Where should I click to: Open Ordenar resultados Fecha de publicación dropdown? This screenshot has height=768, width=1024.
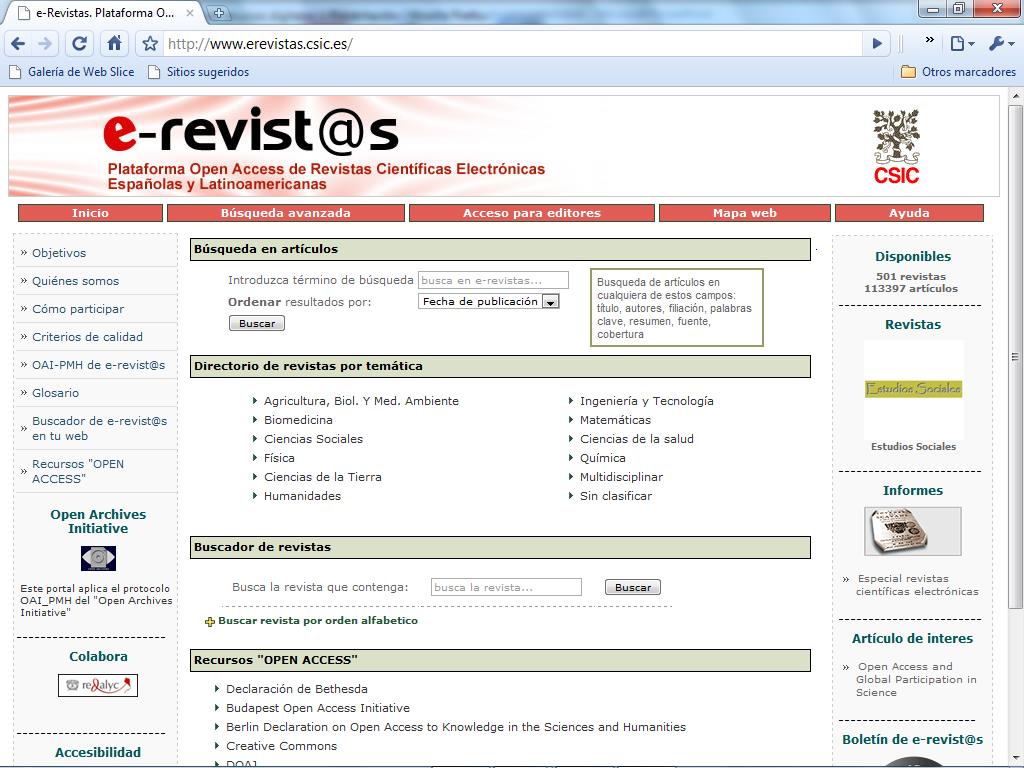point(488,301)
